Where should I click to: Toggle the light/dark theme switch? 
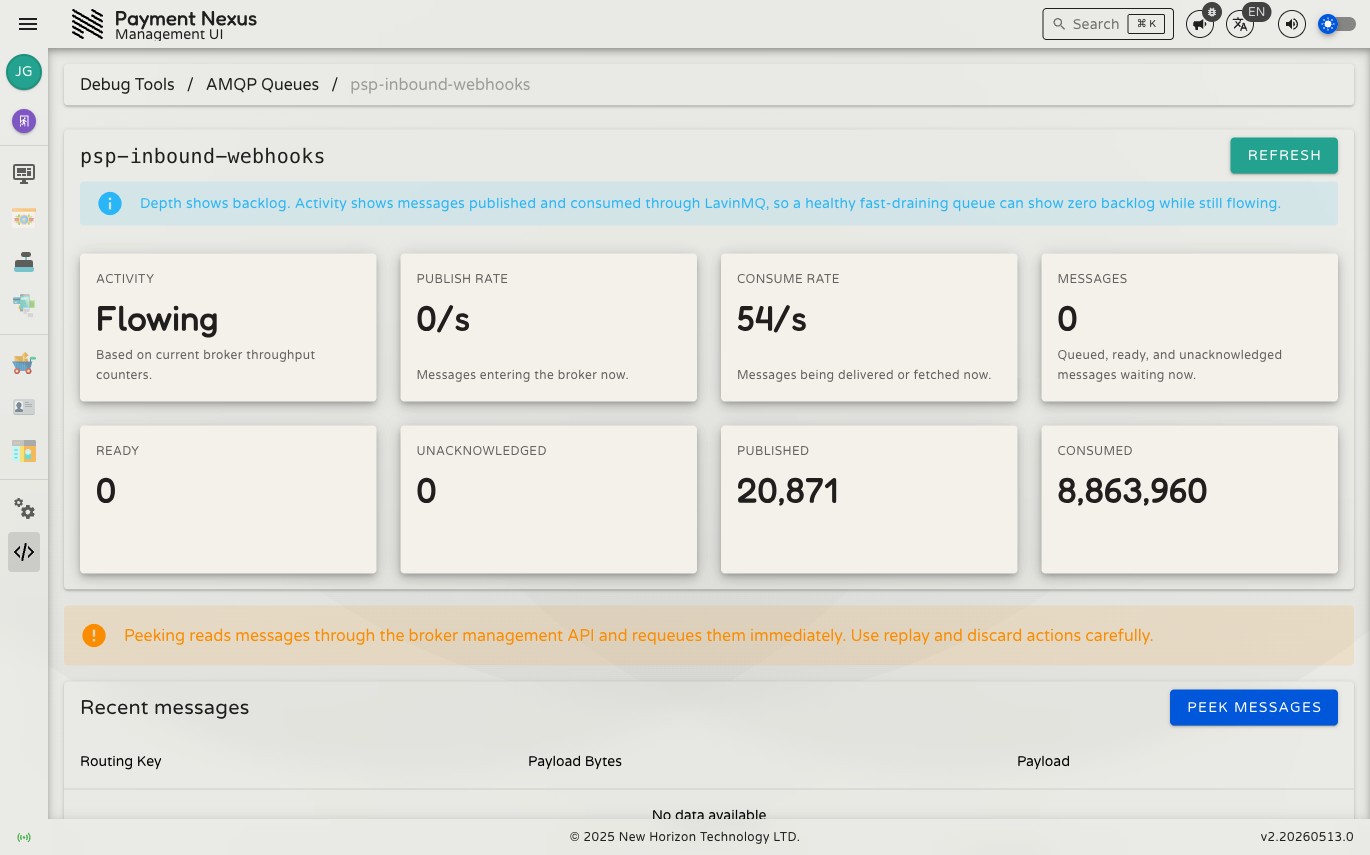1337,24
